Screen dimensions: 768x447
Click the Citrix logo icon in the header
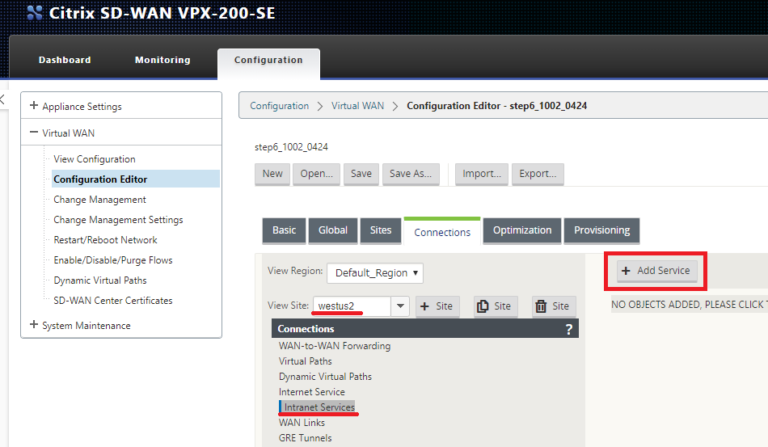coord(34,13)
